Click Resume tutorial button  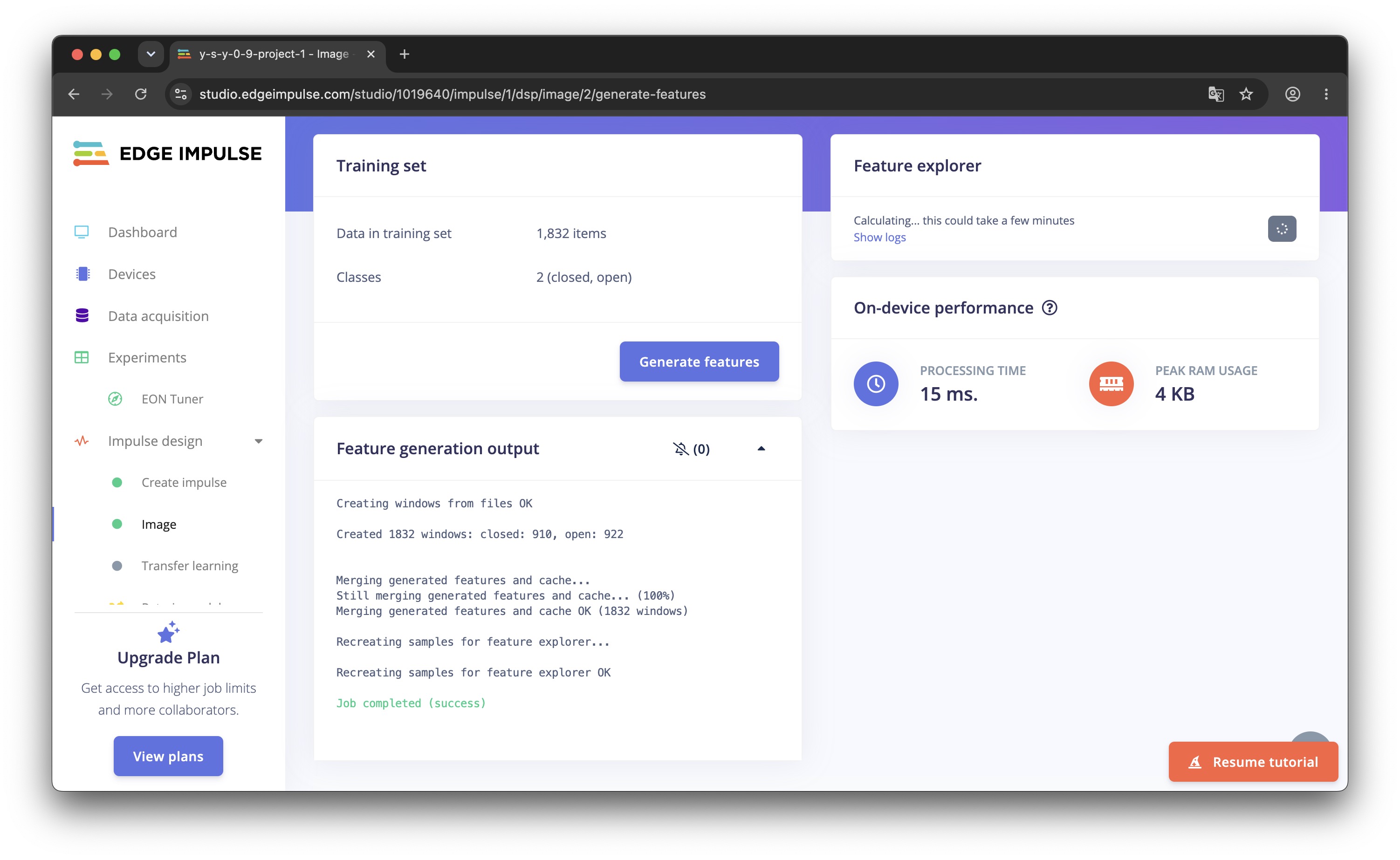point(1253,762)
